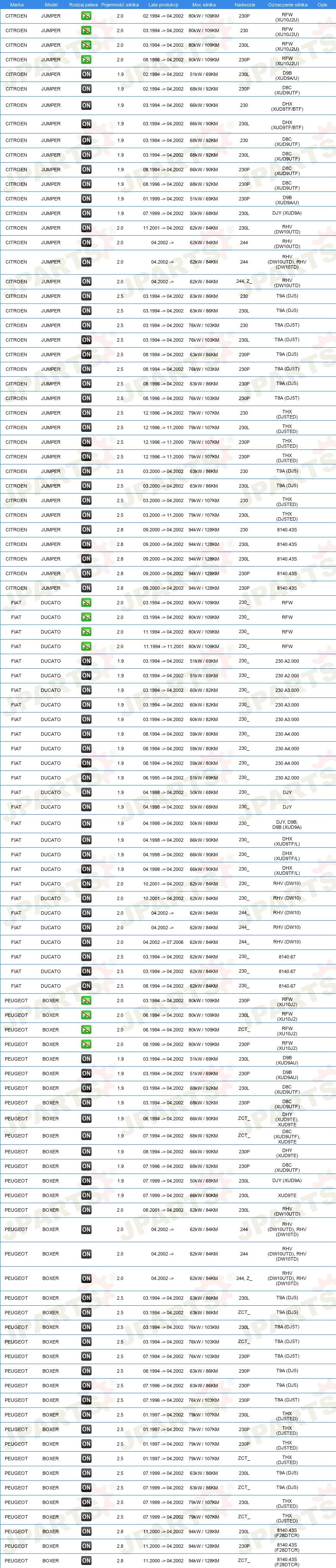The width and height of the screenshot is (336, 1568).
Task: Click body cell '244, Z_' in Citroen row
Action: [x=244, y=282]
